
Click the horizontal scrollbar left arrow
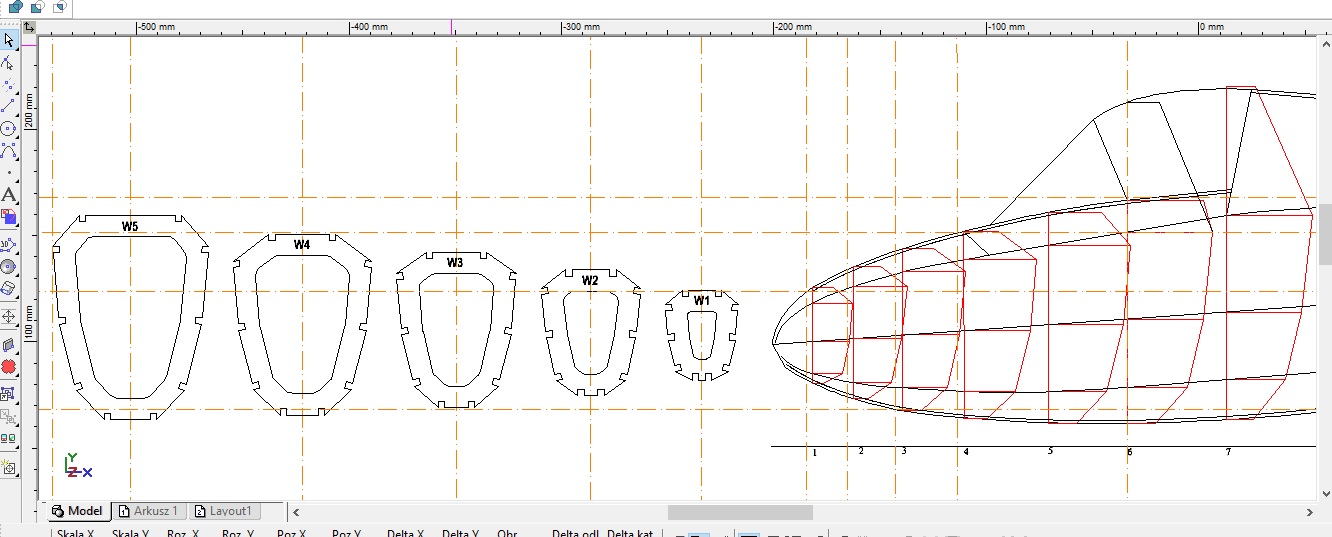pos(297,512)
